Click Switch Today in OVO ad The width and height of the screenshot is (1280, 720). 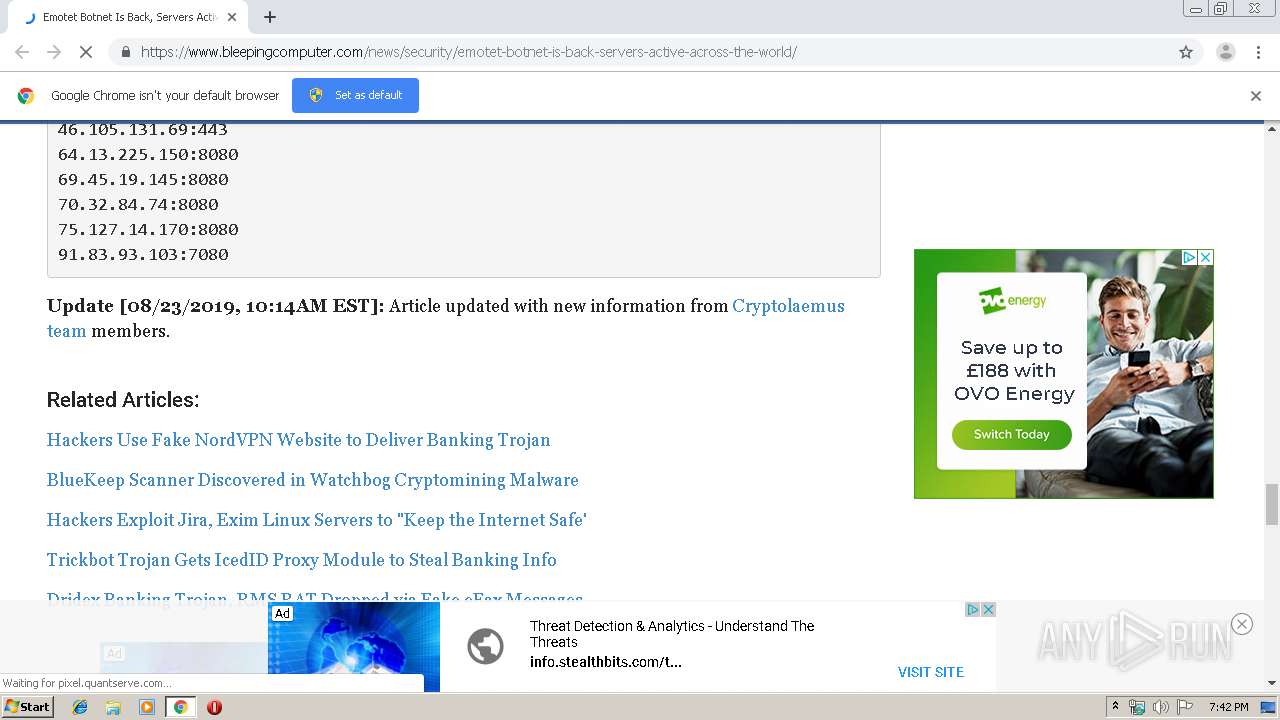[1011, 434]
